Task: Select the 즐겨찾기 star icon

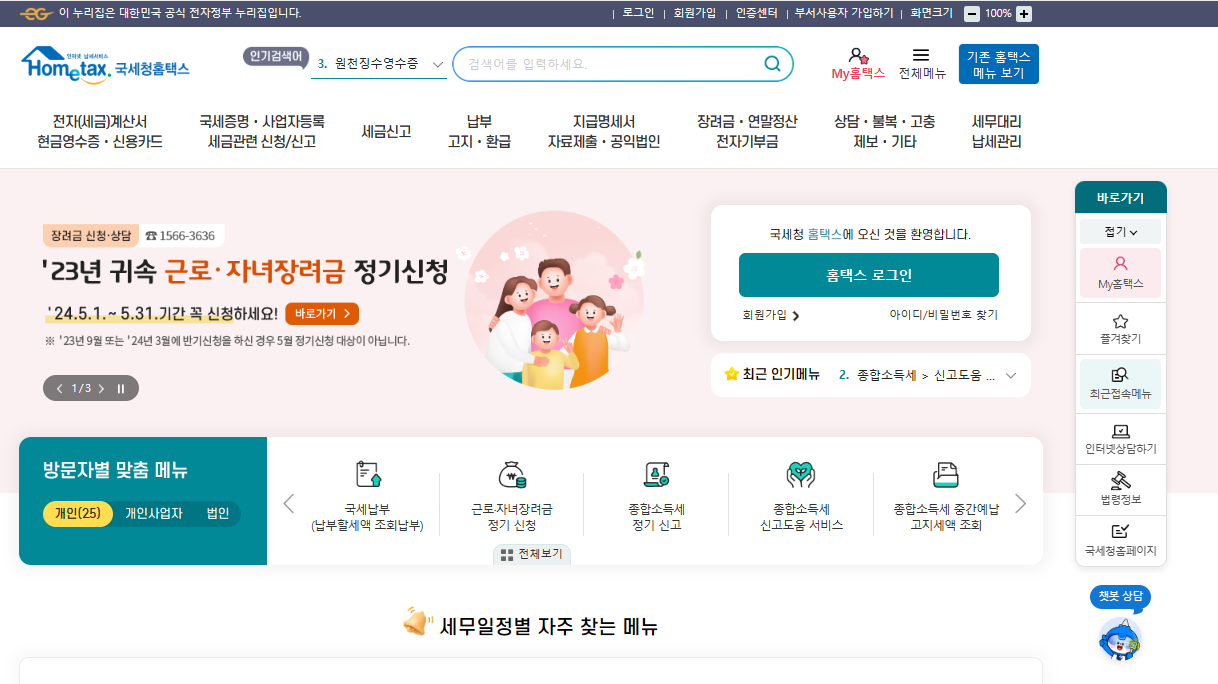Action: [x=1120, y=328]
